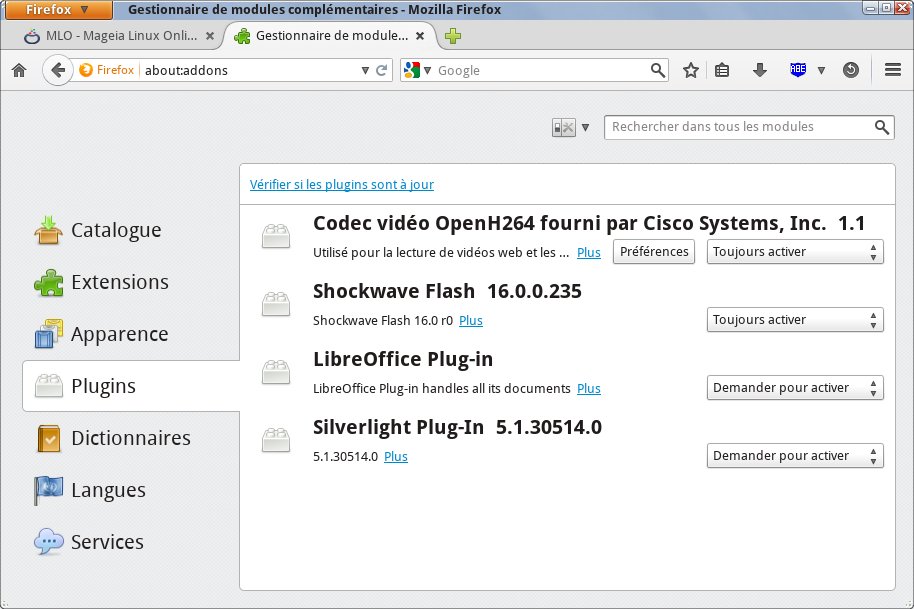Select Silverlight Plug-In 5.1.30514.0 title
The height and width of the screenshot is (609, 914).
[x=457, y=427]
